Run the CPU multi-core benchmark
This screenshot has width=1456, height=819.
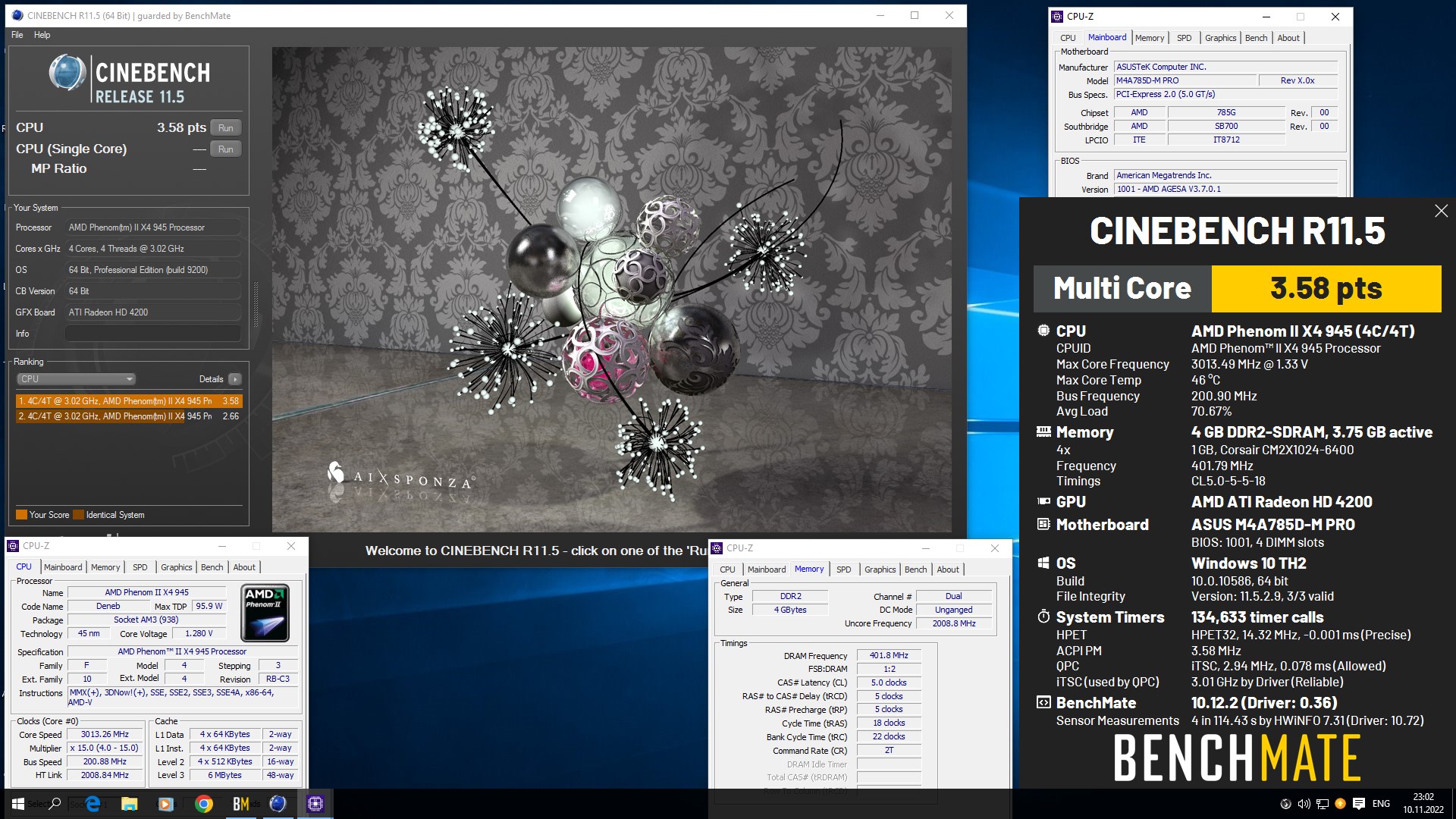click(225, 128)
